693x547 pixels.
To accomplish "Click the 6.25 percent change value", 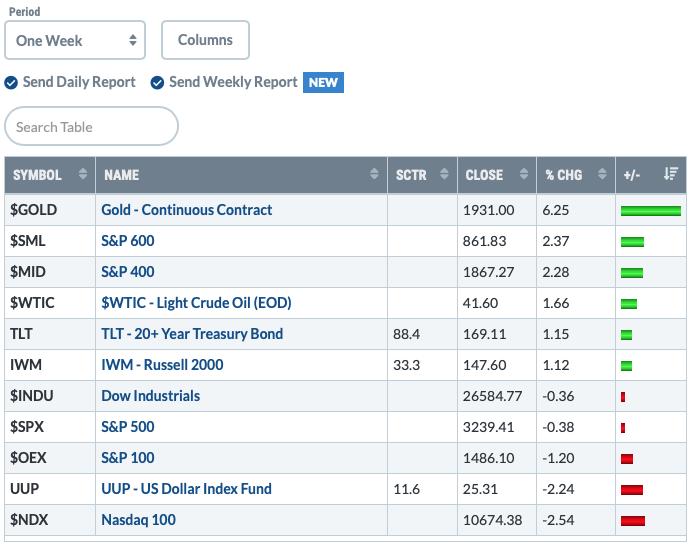I will pyautogui.click(x=556, y=210).
